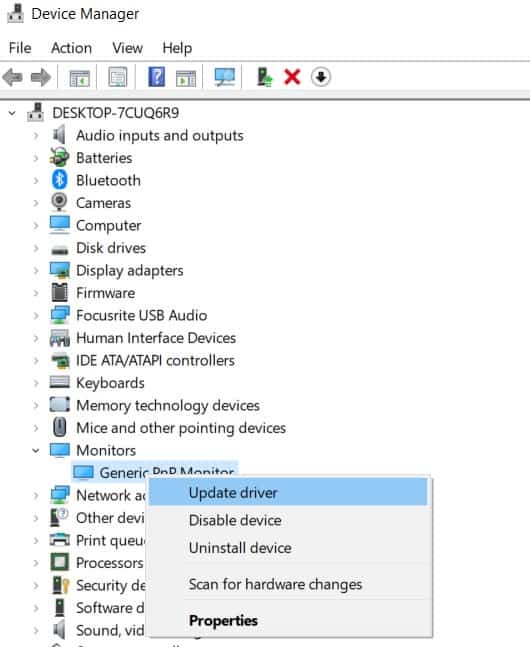This screenshot has height=647, width=530.
Task: Click the Bluetooth category icon
Action: click(59, 180)
